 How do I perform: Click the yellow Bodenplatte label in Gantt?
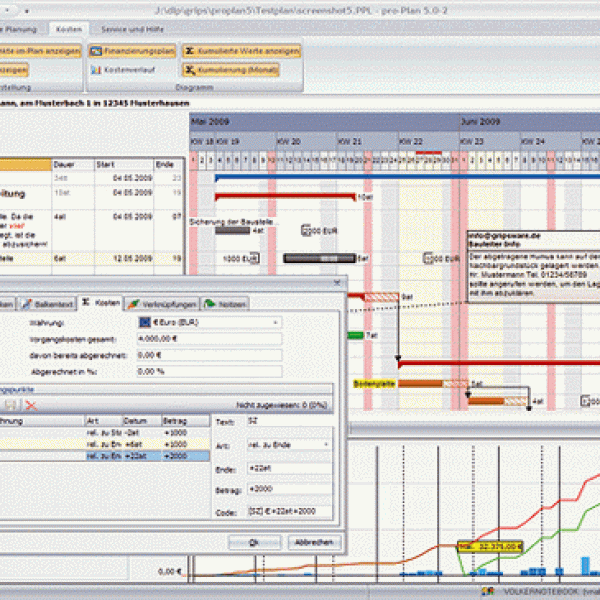pyautogui.click(x=369, y=383)
